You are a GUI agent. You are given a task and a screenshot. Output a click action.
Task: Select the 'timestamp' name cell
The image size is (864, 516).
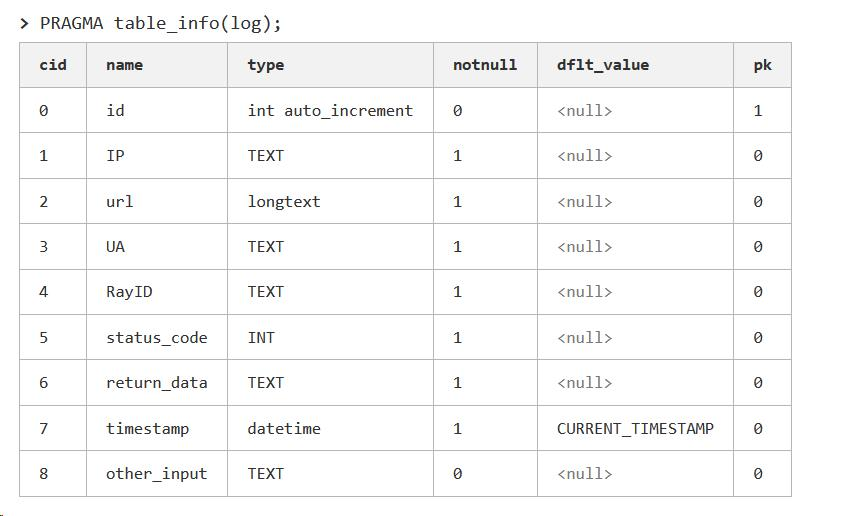147,429
